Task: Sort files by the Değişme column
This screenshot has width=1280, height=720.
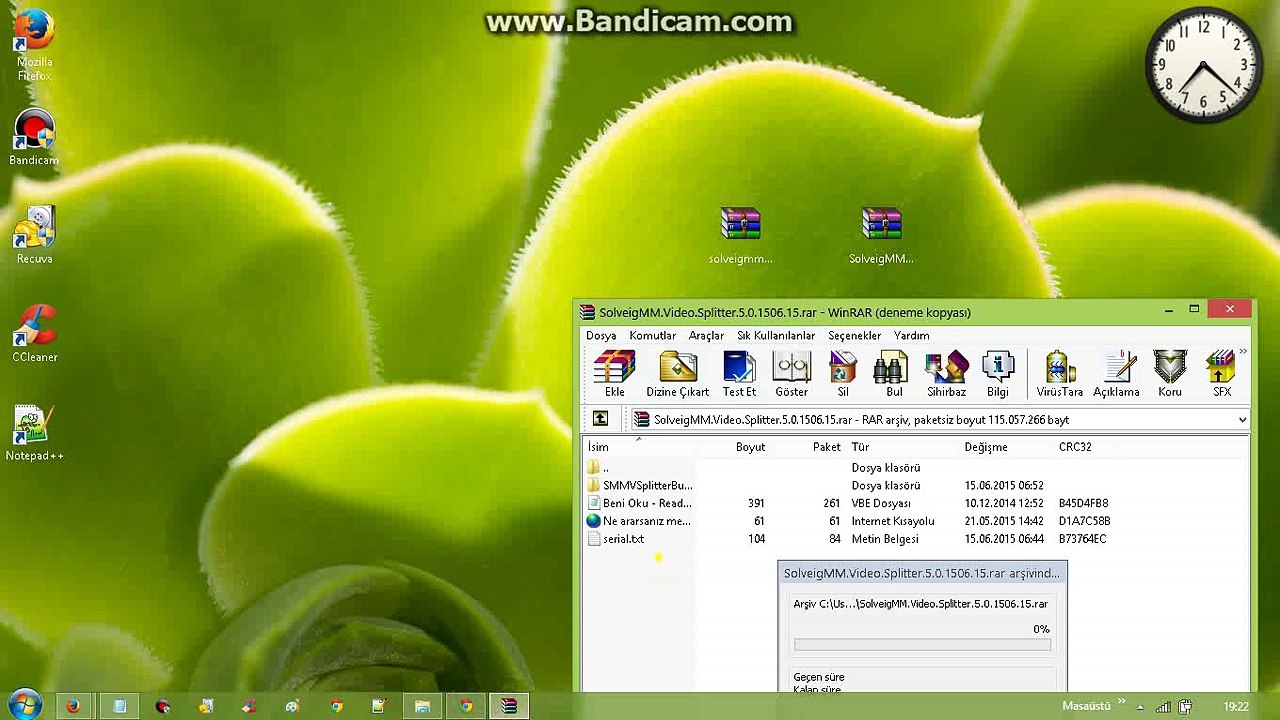Action: click(x=986, y=447)
